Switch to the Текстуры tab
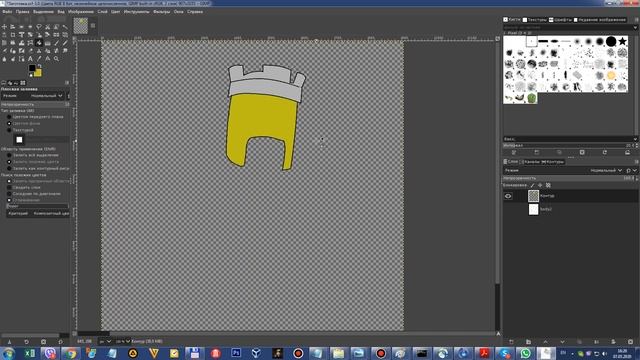 tap(535, 20)
